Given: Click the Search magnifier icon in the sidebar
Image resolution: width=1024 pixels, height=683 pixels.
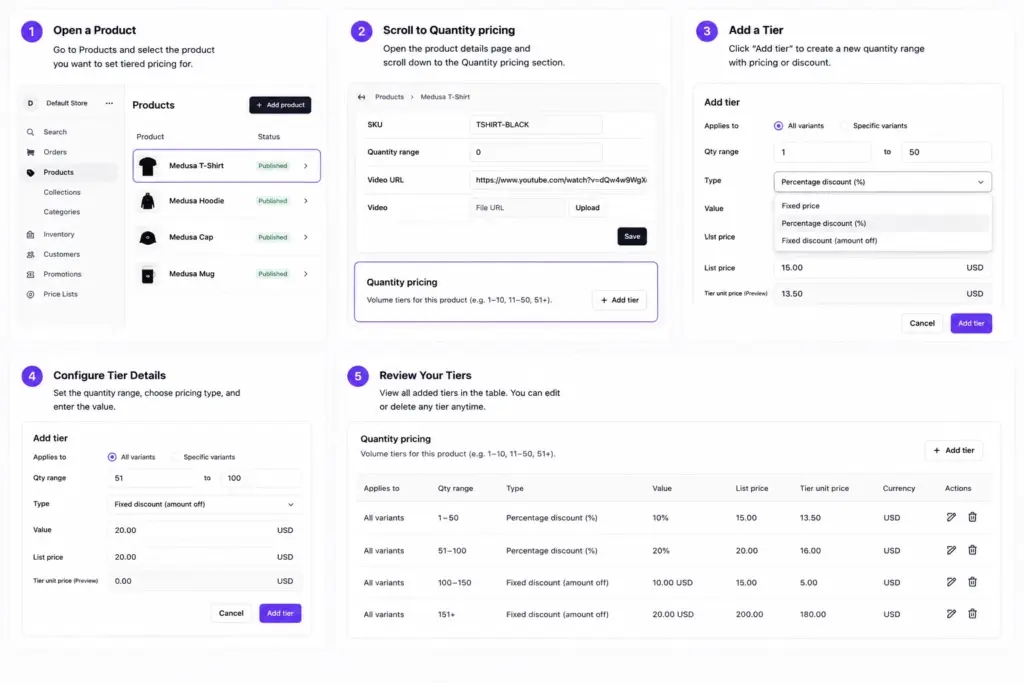Looking at the screenshot, I should click(30, 132).
